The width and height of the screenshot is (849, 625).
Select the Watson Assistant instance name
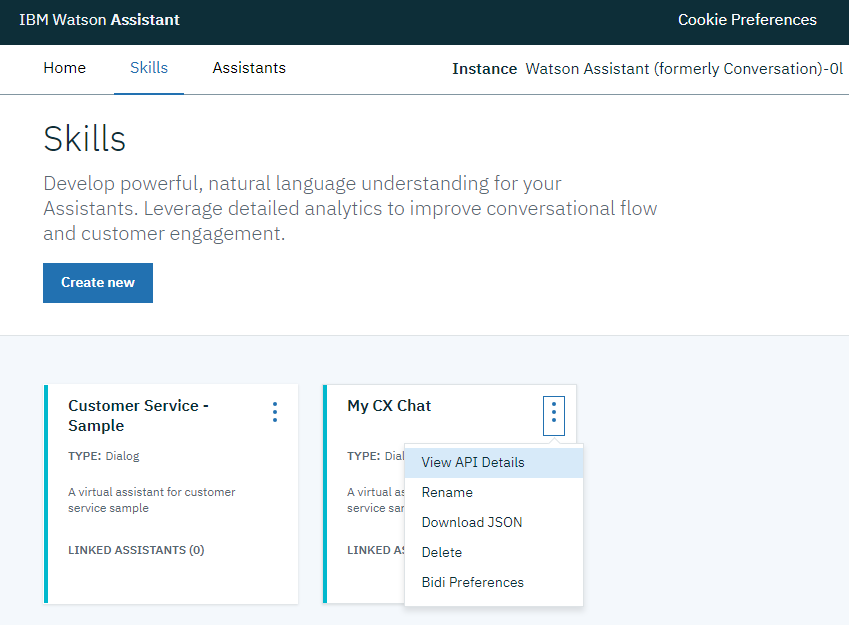click(684, 69)
